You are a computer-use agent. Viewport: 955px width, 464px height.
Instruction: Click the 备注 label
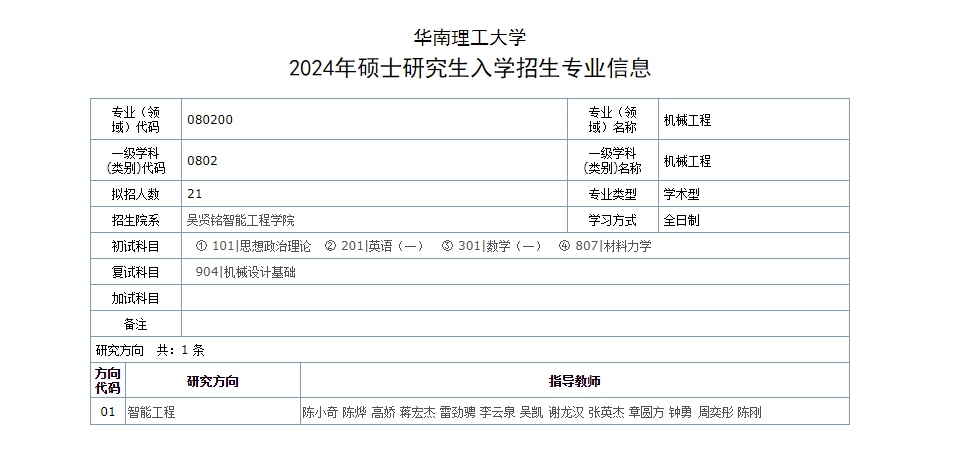[135, 324]
